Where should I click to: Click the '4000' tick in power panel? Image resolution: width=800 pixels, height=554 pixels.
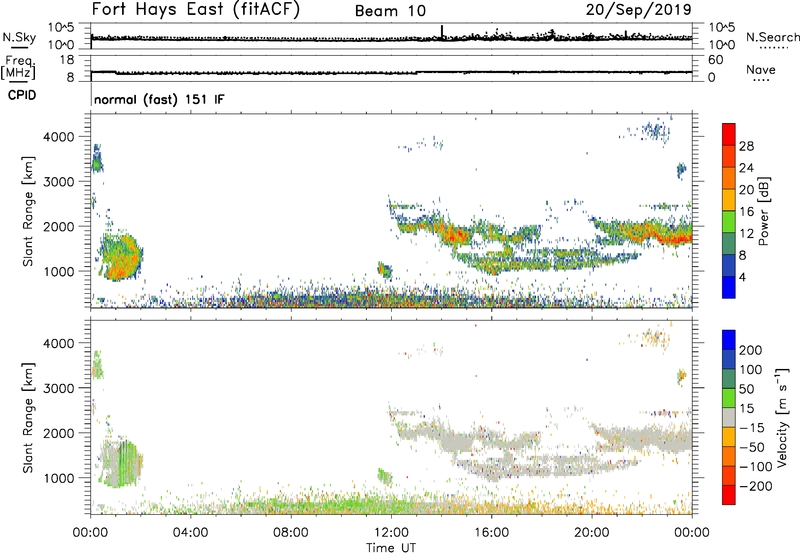point(59,137)
